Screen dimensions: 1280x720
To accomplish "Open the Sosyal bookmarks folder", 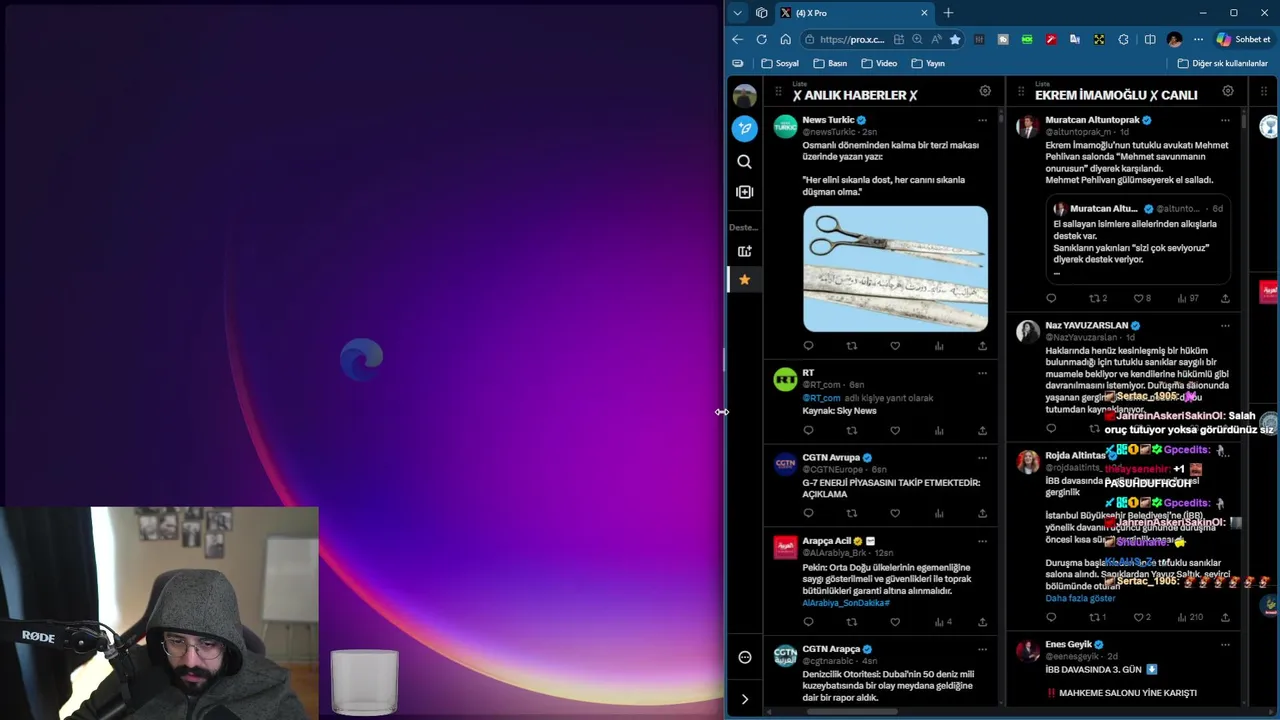I will [x=780, y=63].
